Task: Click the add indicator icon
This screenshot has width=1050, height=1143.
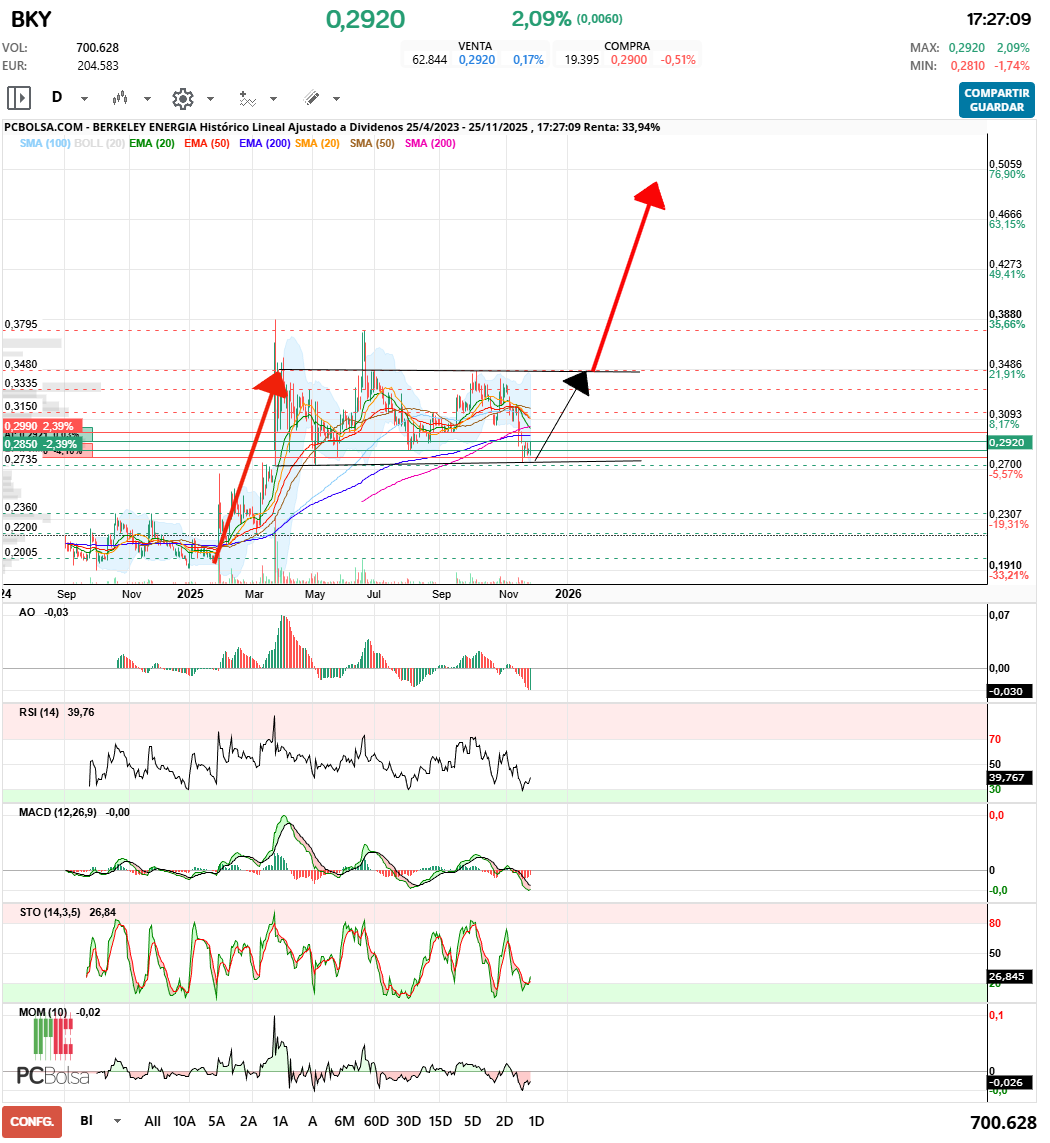Action: (247, 98)
